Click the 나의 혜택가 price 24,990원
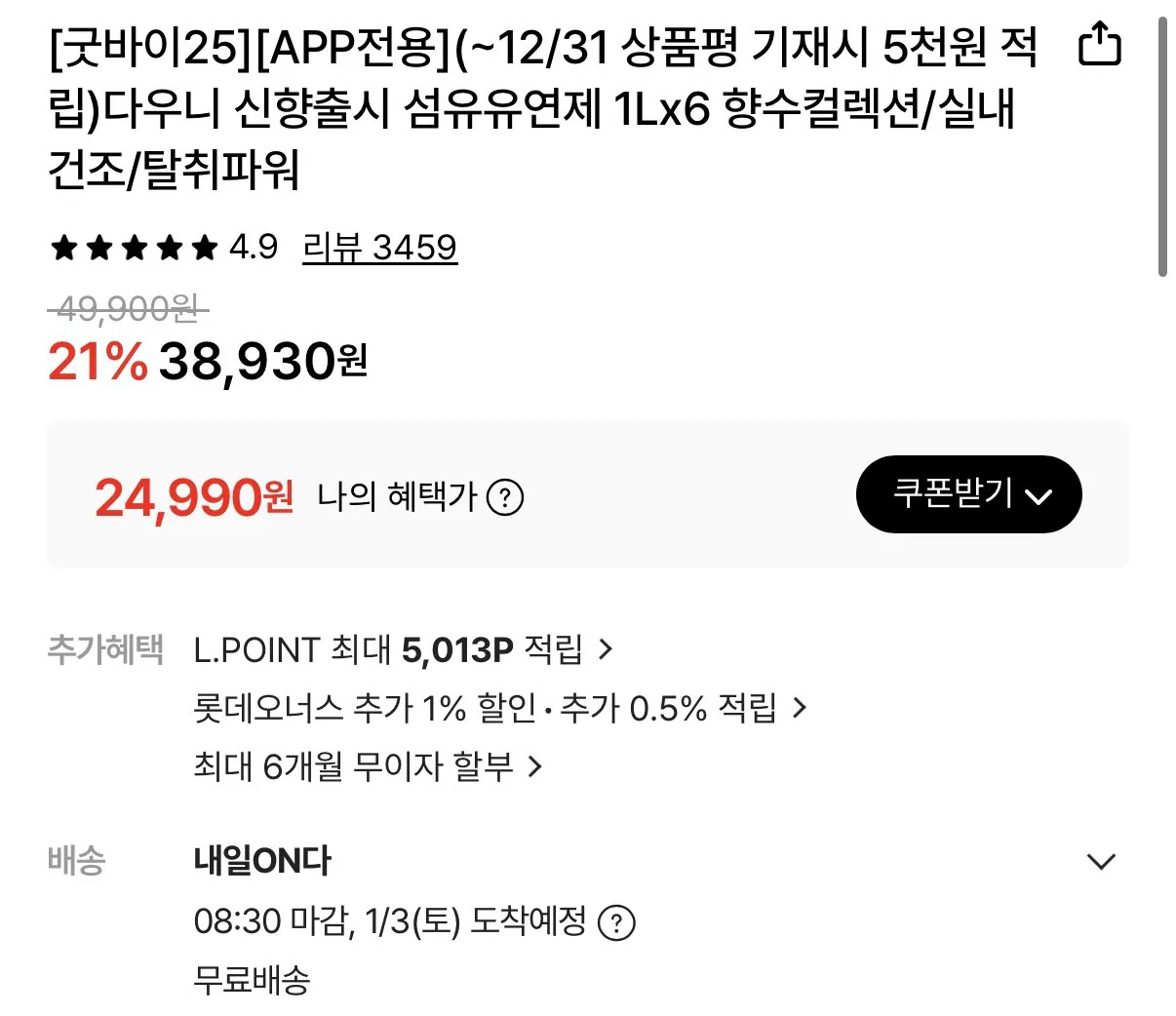The width and height of the screenshot is (1176, 1016). click(194, 497)
